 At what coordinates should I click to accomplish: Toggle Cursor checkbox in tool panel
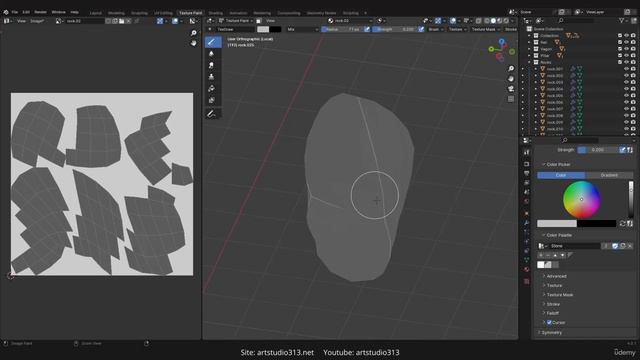[x=549, y=322]
